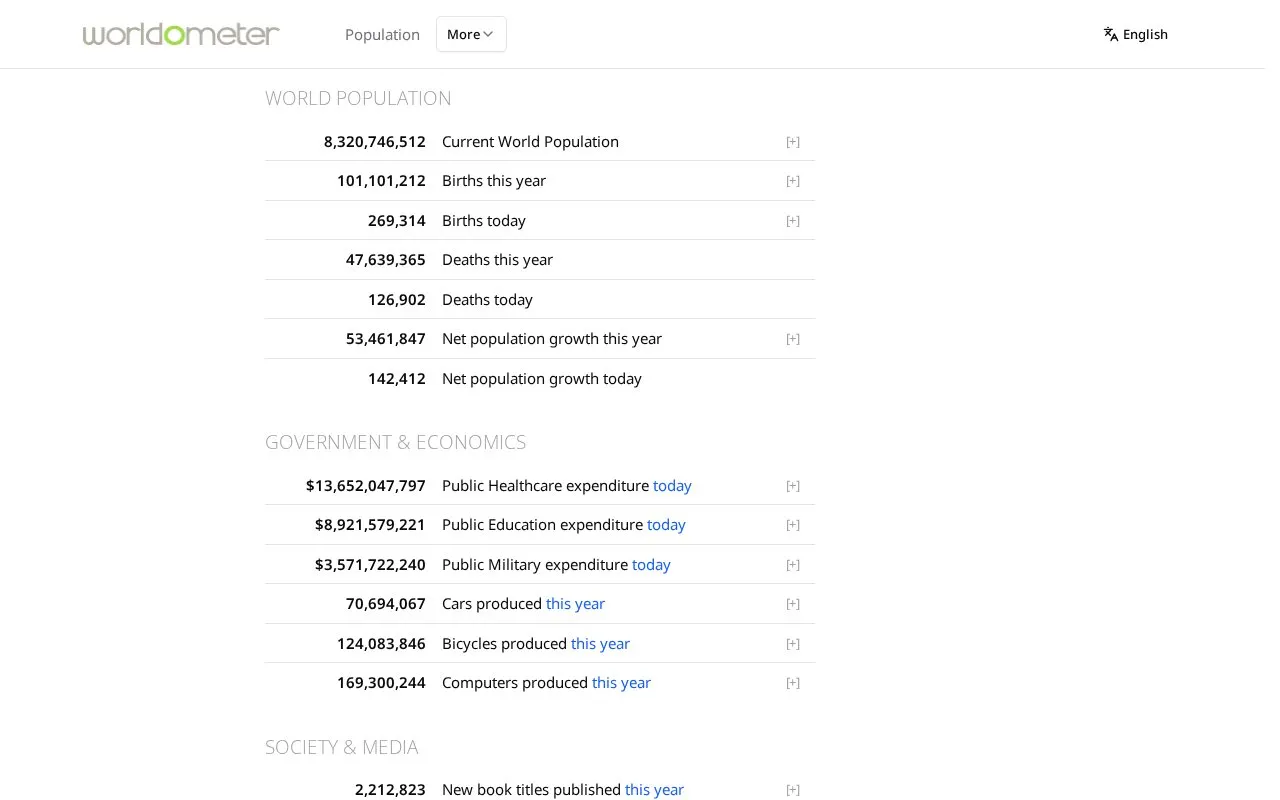Click the Current World Population label

[530, 142]
